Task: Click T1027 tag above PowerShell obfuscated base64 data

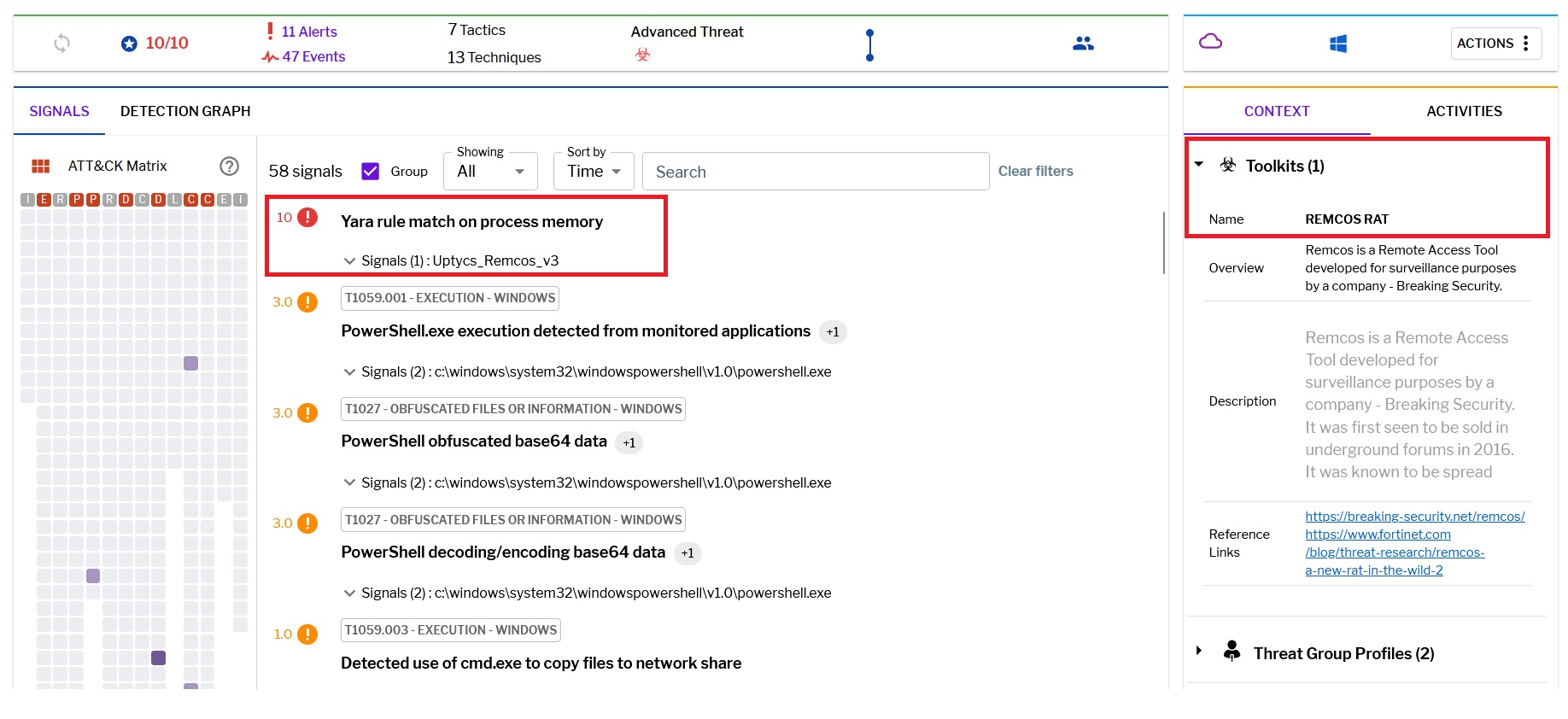Action: 513,409
